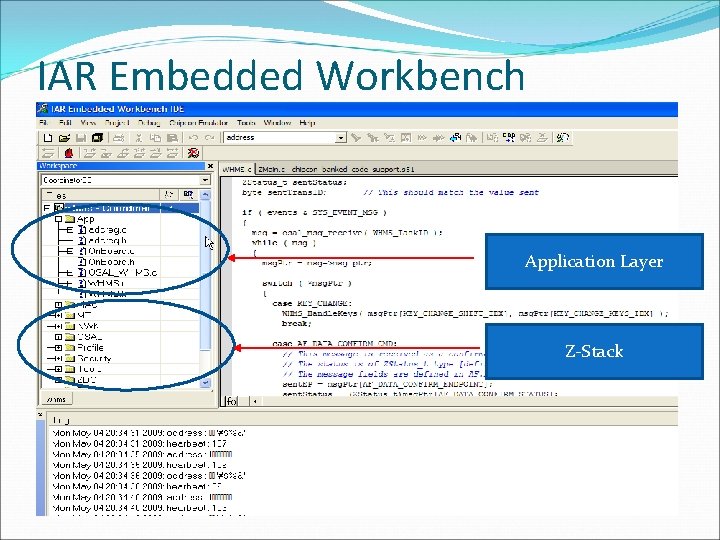Close the Workspace panel
The width and height of the screenshot is (720, 540).
(210, 166)
